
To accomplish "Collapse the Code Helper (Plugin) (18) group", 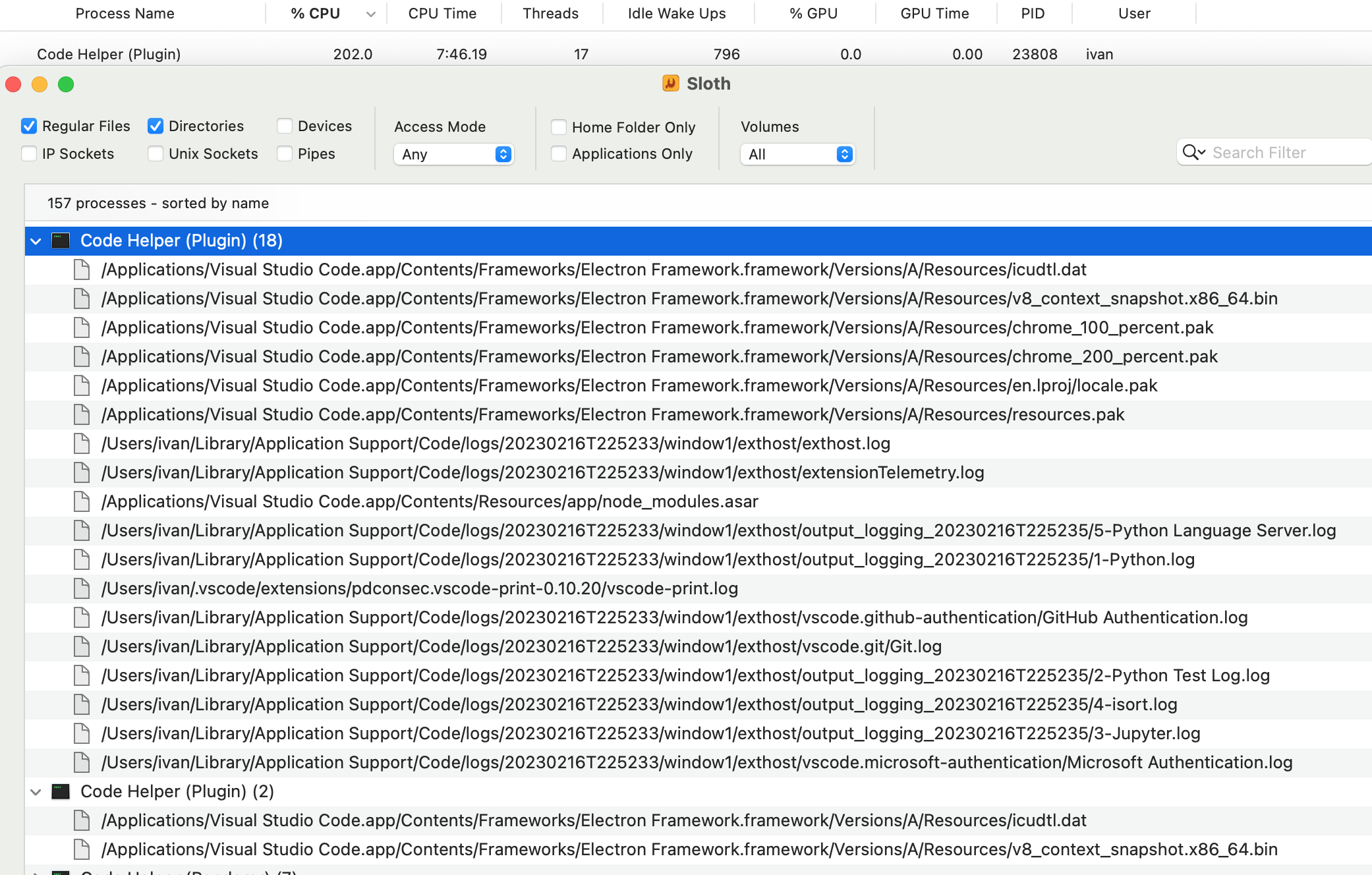I will pos(35,240).
